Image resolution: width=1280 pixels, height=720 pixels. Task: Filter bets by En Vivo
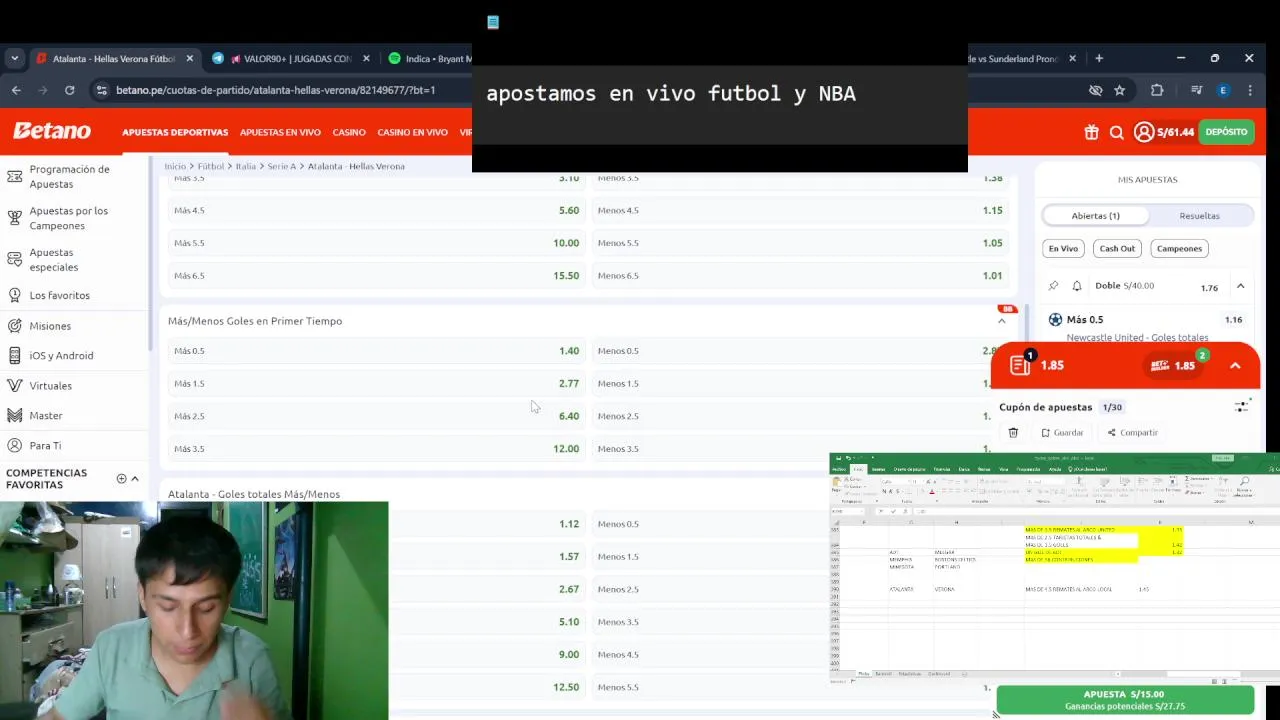point(1063,248)
